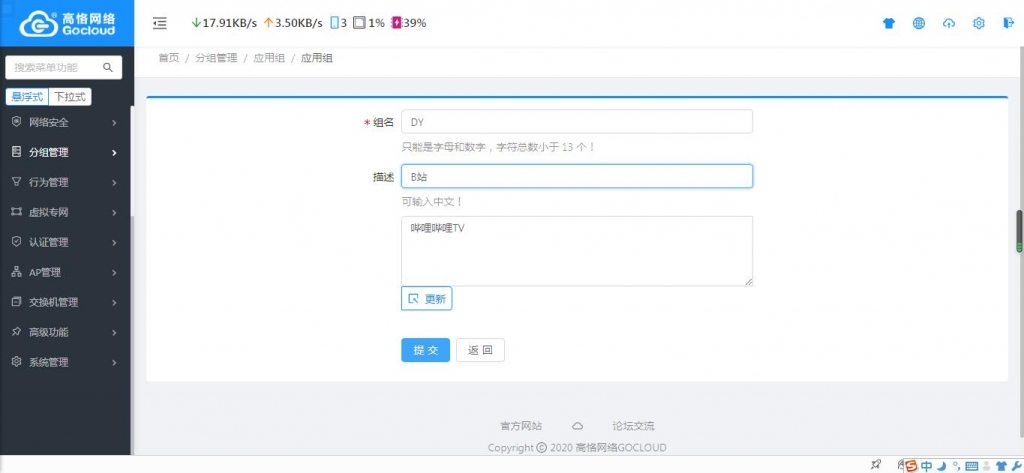
Task: Expand the 行为管理 menu
Action: [x=64, y=182]
